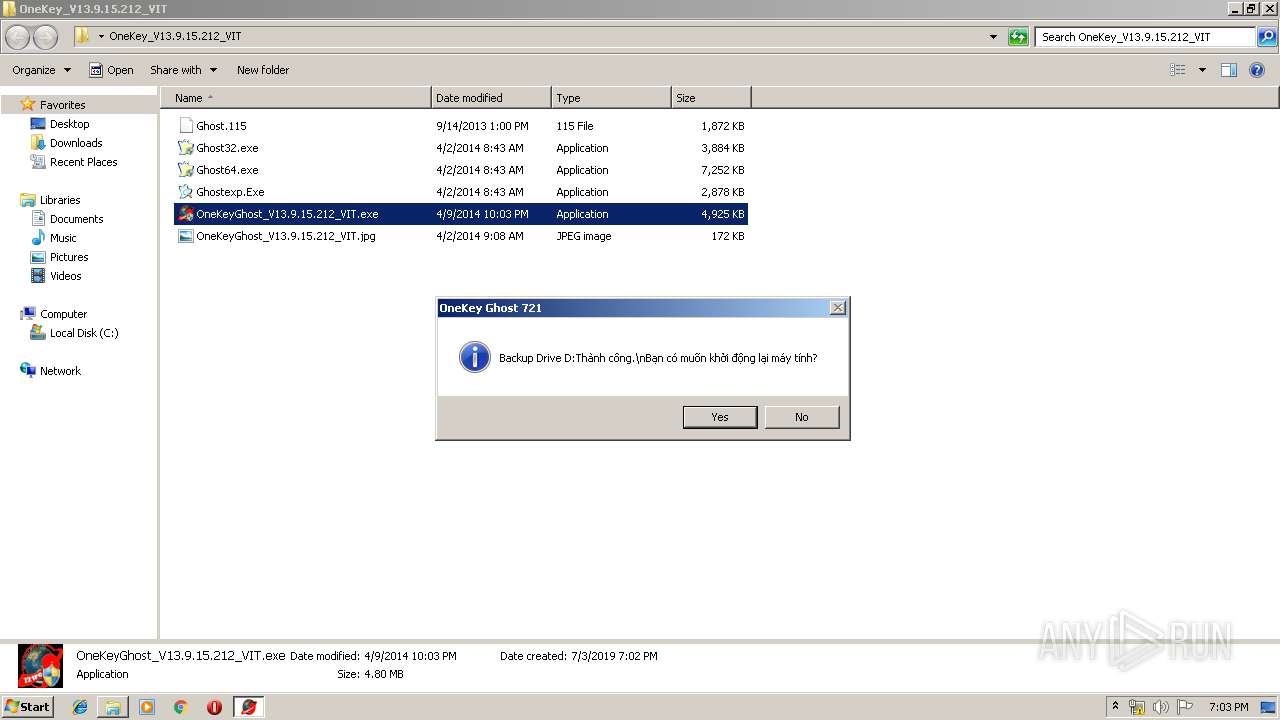The width and height of the screenshot is (1280, 720).
Task: Select the Ghostexp.Exe file icon
Action: (x=186, y=192)
